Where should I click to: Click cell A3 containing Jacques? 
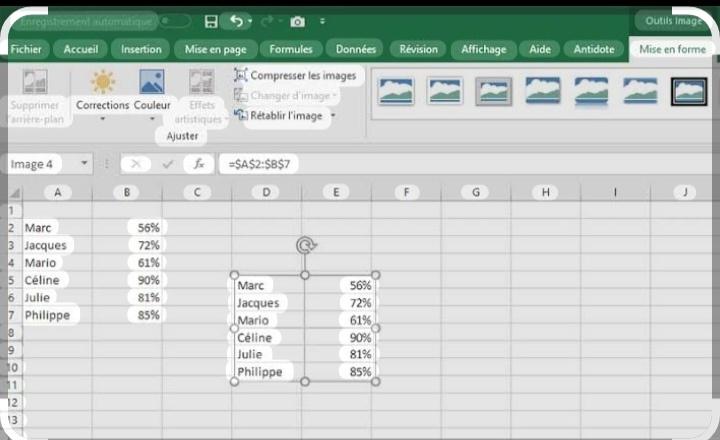[57, 245]
